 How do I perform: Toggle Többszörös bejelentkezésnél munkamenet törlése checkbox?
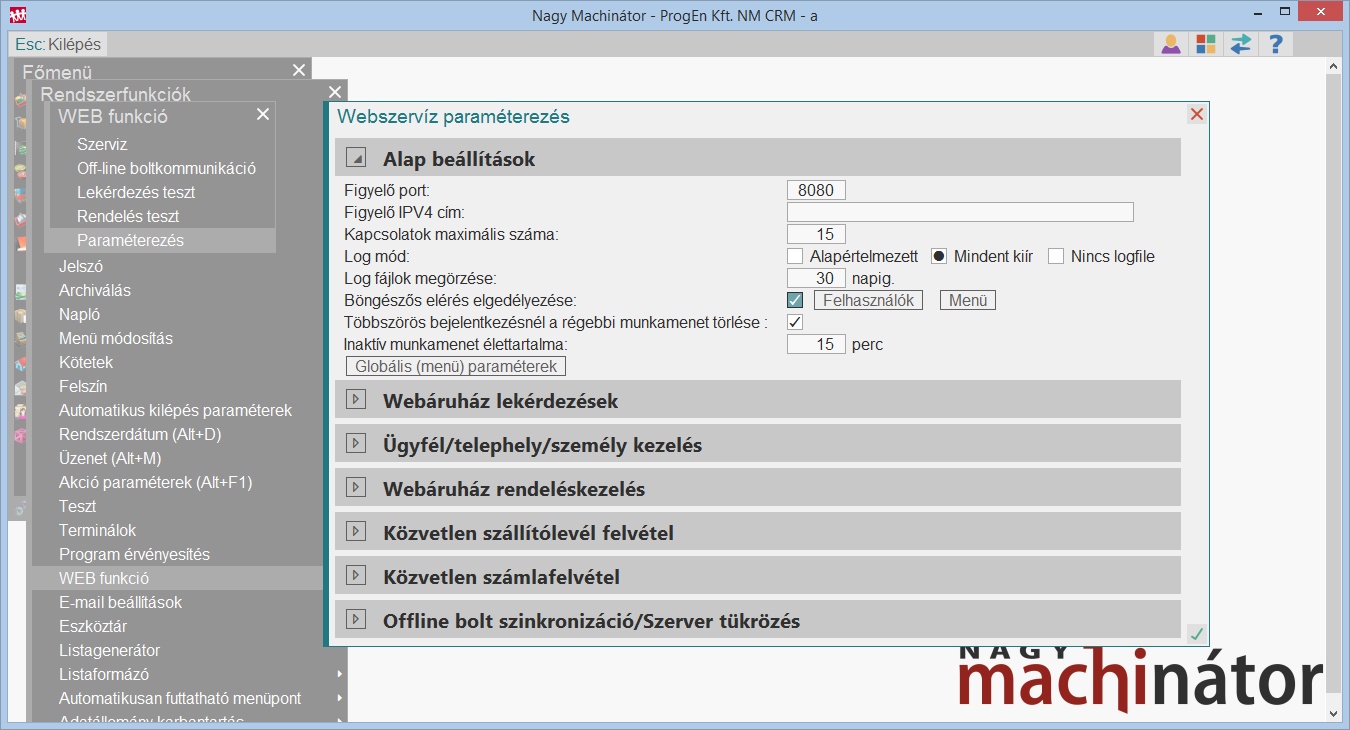[x=795, y=322]
